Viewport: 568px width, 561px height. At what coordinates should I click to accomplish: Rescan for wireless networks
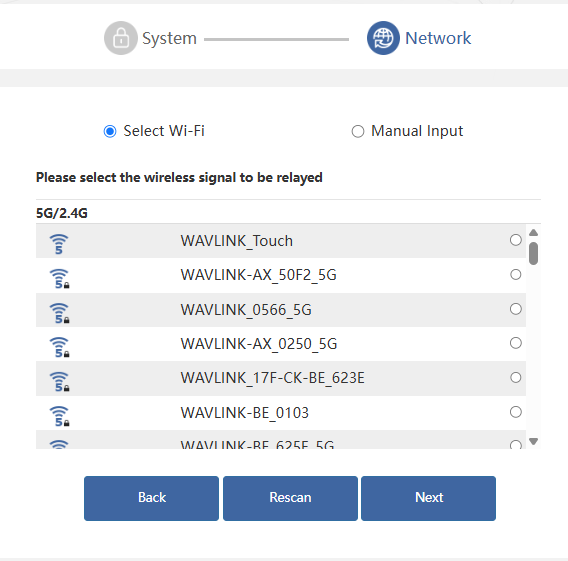[290, 498]
